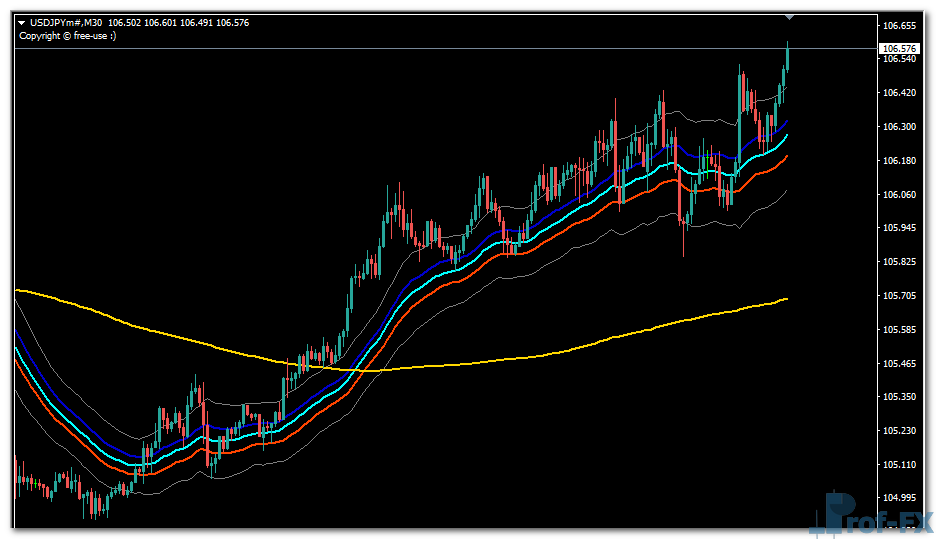
Task: Click the Copyright free-use indicator label
Action: 67,36
